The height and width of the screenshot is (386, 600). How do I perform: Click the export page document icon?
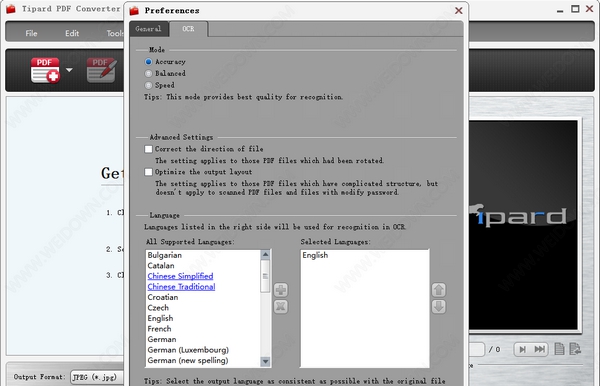point(575,349)
